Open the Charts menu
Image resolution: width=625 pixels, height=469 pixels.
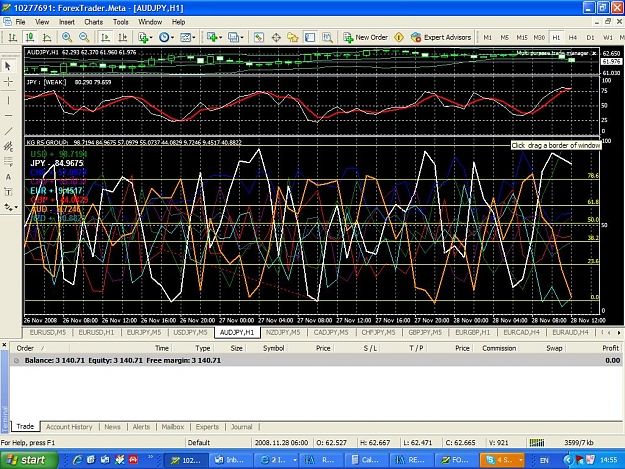click(93, 22)
